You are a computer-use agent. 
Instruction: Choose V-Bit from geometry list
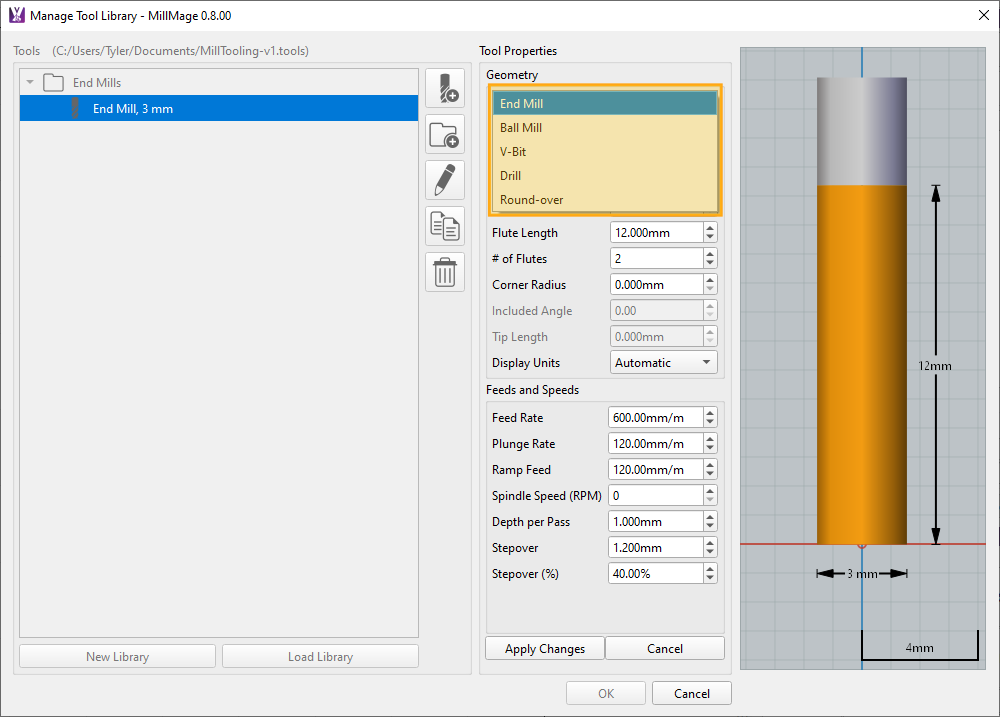click(513, 152)
